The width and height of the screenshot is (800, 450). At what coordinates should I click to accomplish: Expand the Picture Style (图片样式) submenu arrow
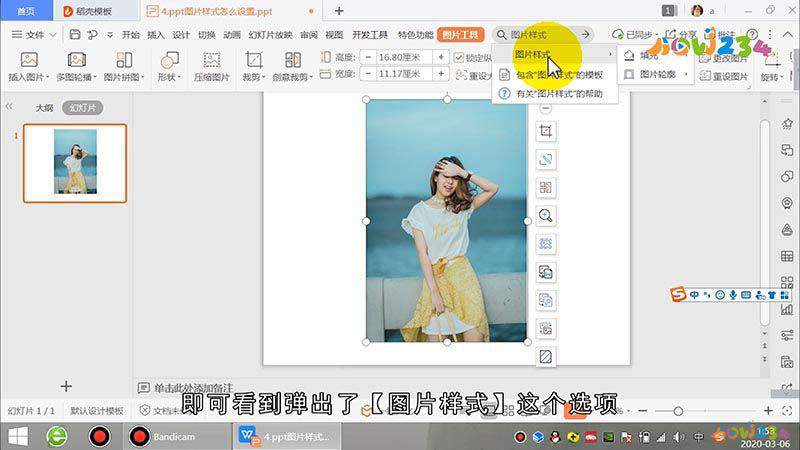(x=610, y=54)
